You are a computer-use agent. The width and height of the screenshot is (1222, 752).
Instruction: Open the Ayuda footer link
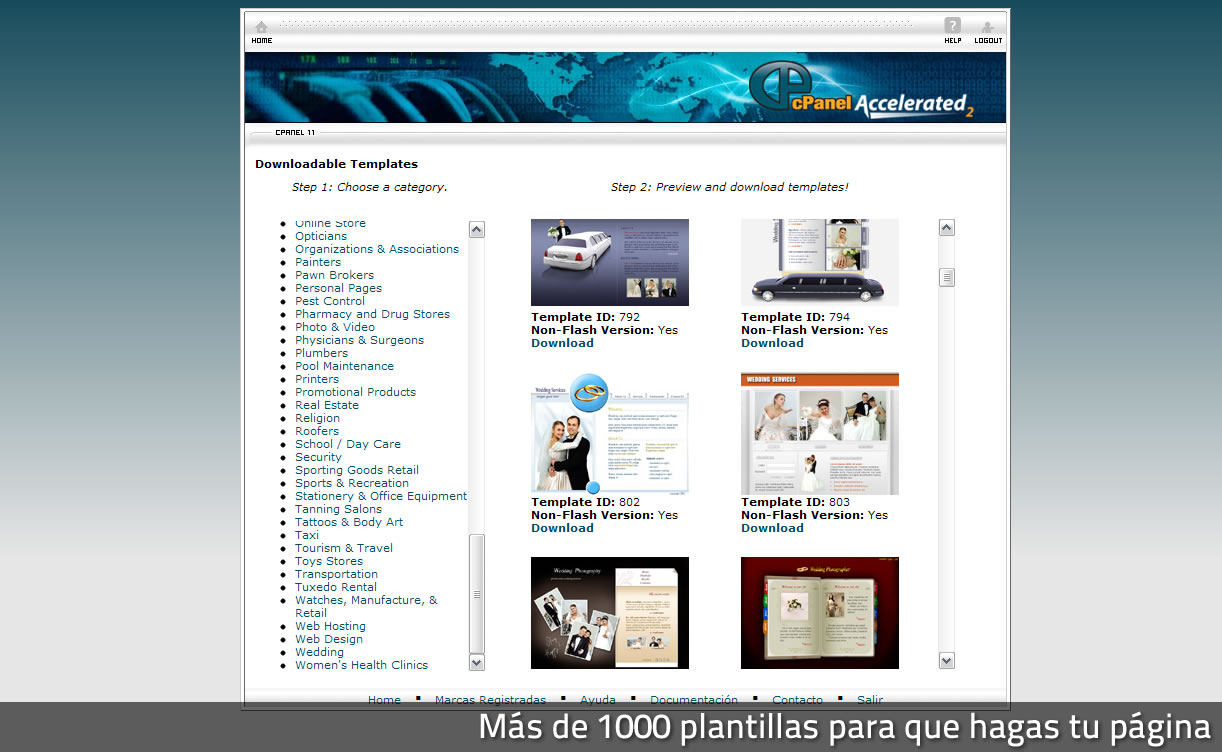(x=597, y=699)
